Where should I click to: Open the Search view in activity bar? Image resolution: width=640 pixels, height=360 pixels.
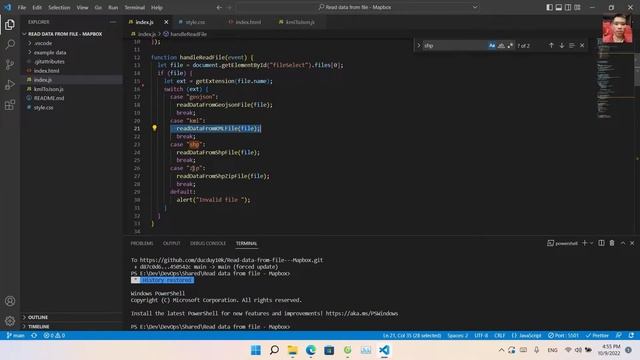pyautogui.click(x=10, y=44)
